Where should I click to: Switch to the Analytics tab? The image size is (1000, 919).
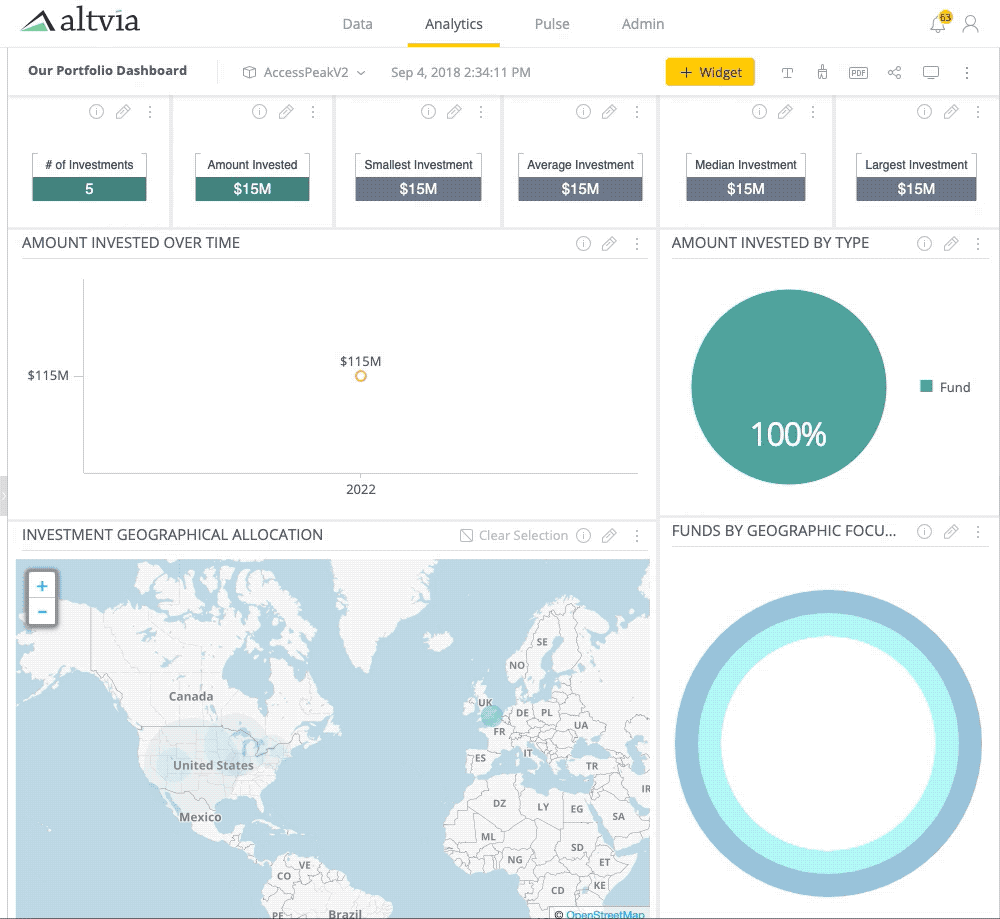tap(453, 24)
